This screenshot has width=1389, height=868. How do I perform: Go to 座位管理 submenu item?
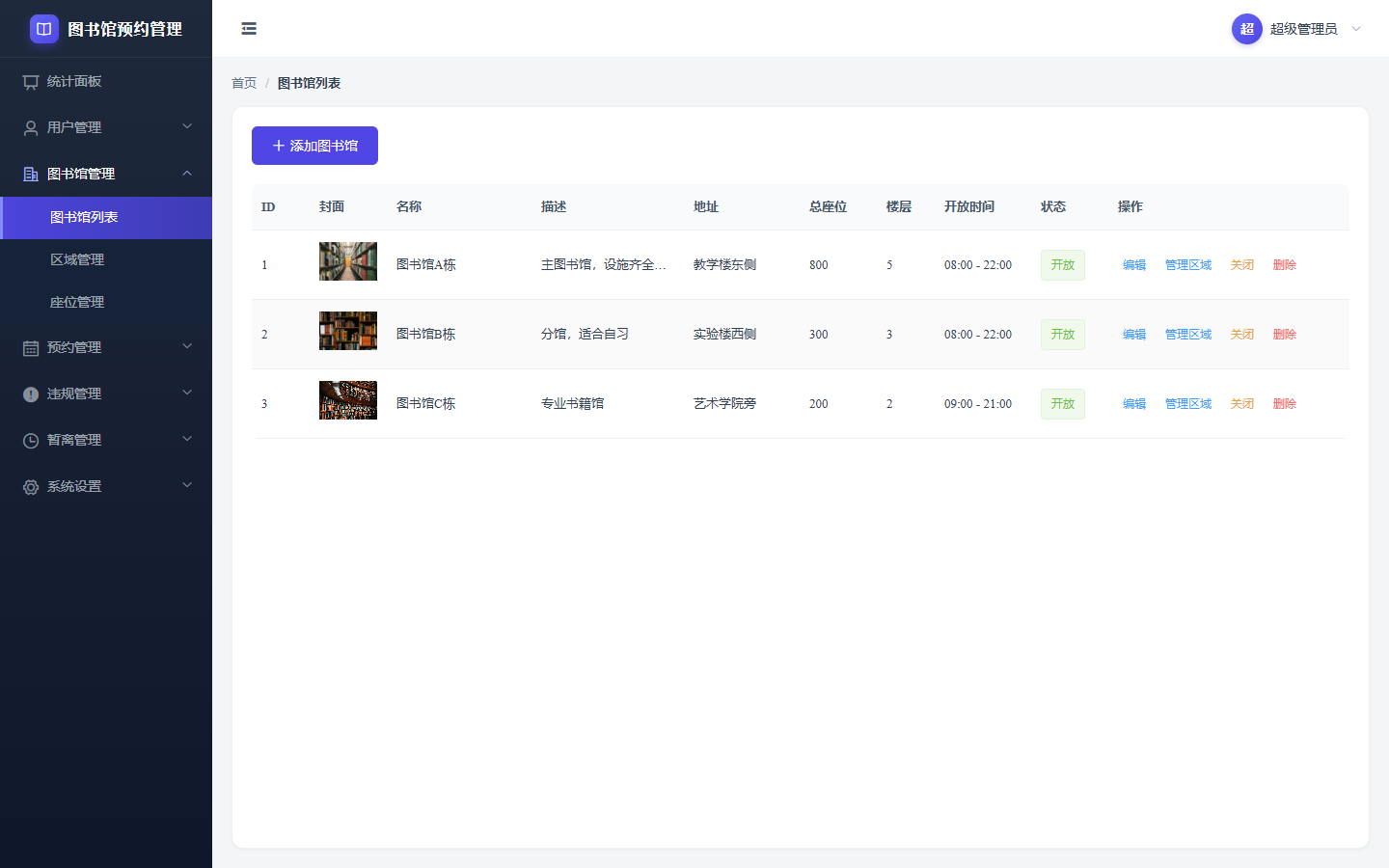pyautogui.click(x=106, y=303)
